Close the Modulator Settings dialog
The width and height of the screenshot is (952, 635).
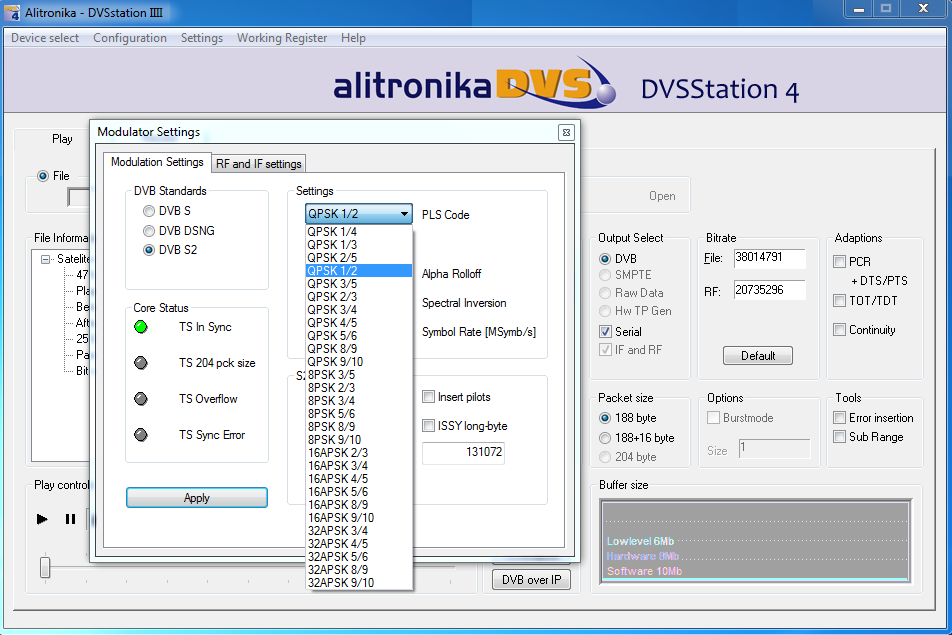pos(566,132)
